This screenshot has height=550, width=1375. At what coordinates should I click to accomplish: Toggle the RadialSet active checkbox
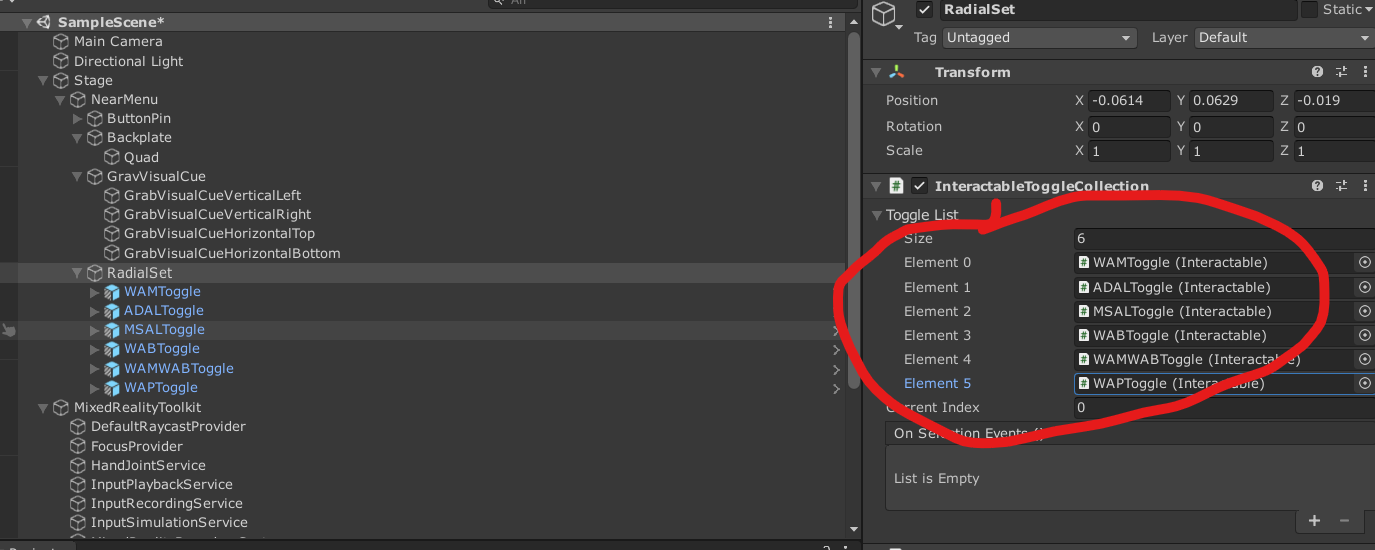pos(924,10)
